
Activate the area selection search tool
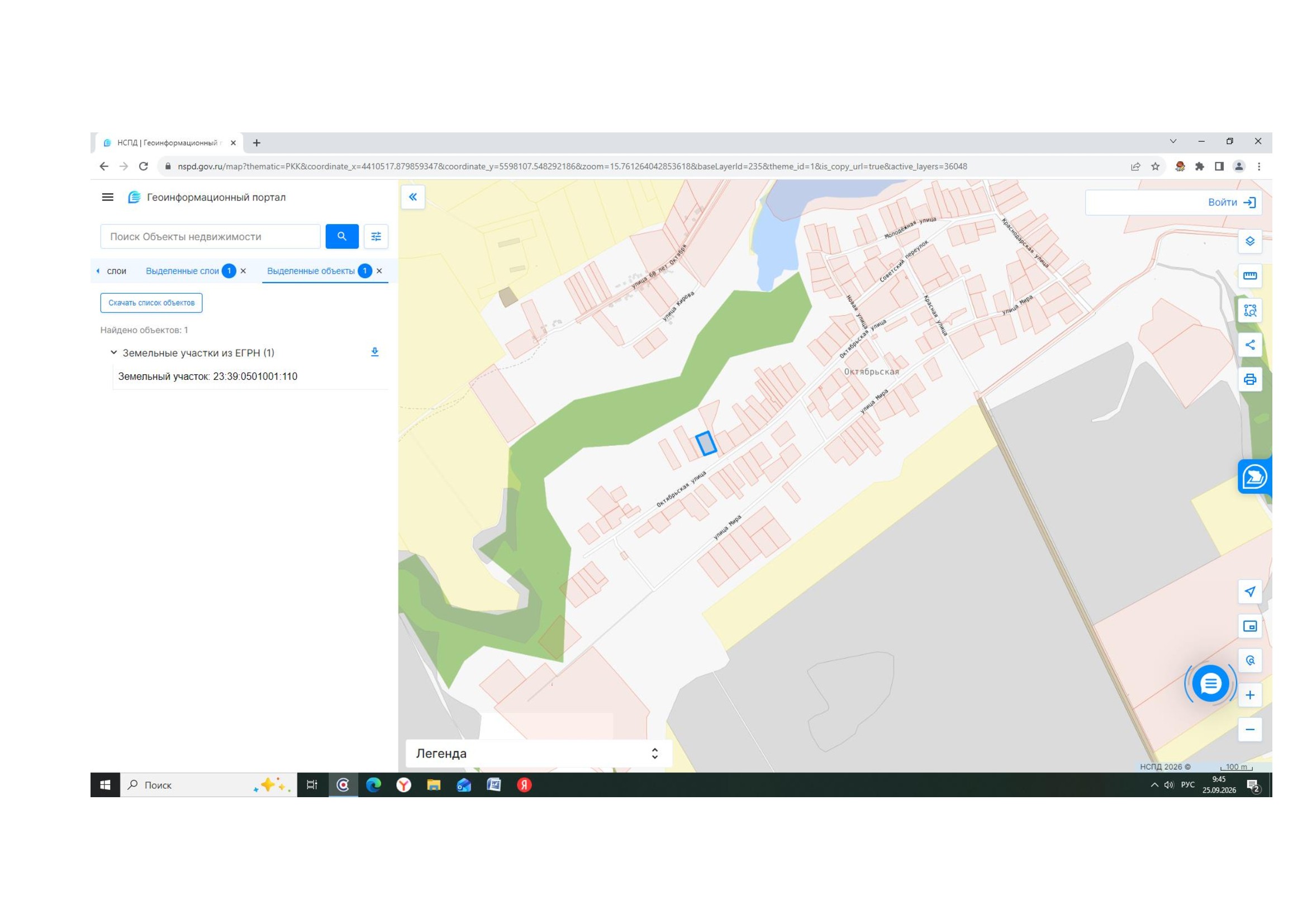click(1249, 311)
